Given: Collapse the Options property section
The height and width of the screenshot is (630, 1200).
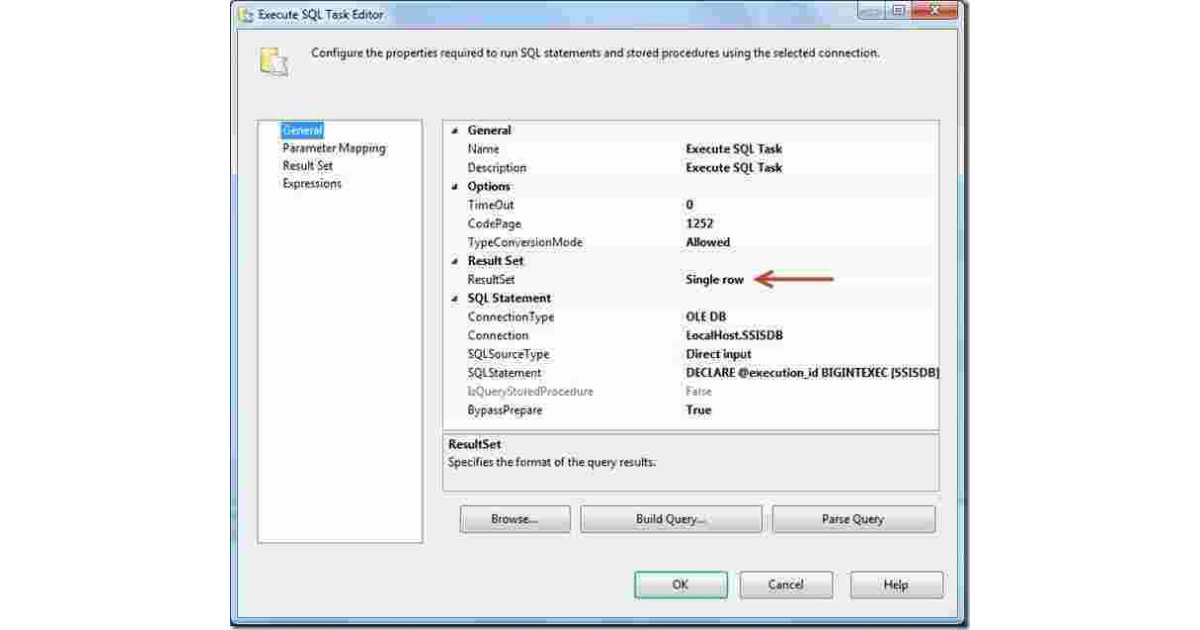Looking at the screenshot, I should click(456, 187).
